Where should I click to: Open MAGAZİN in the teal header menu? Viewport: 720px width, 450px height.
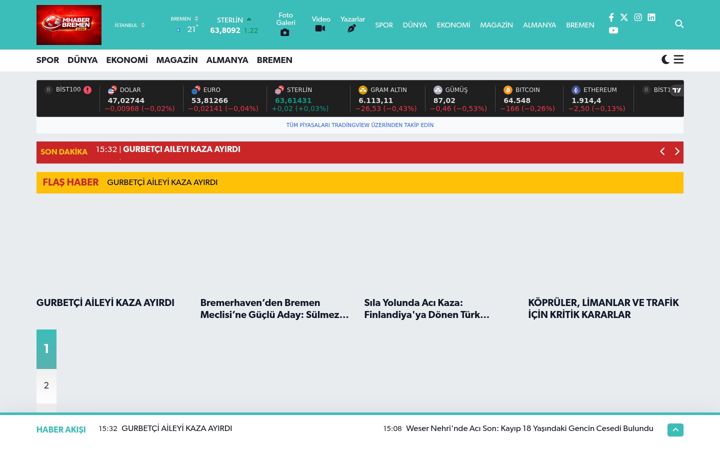(496, 25)
